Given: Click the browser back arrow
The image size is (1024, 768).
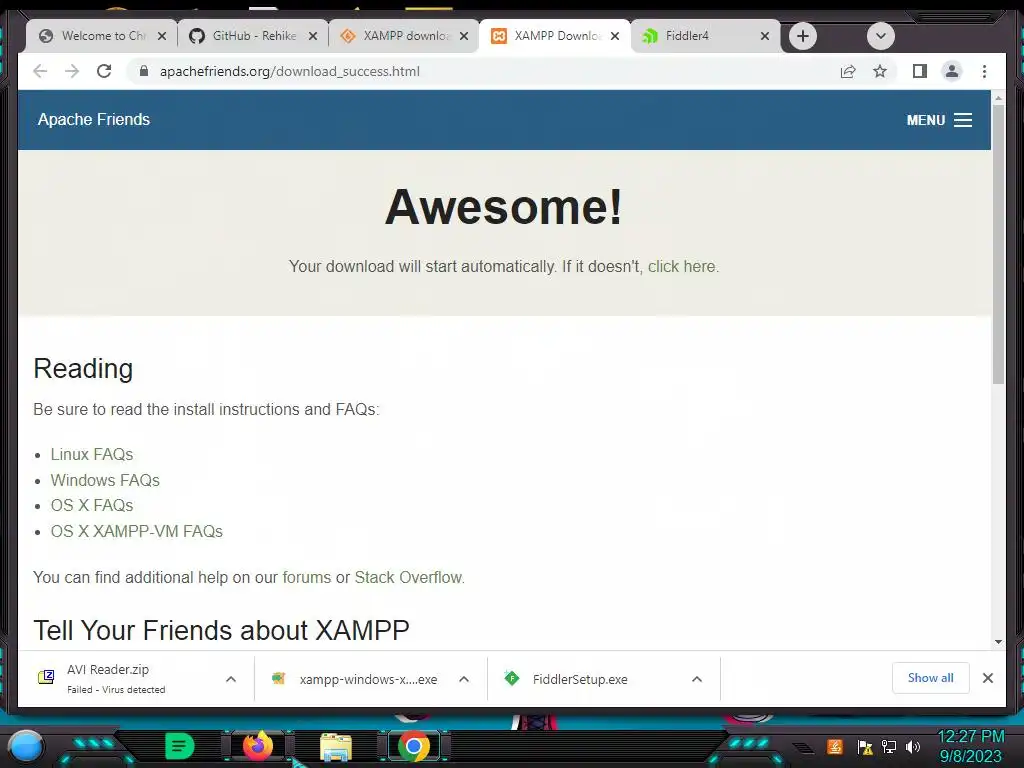Looking at the screenshot, I should click(x=40, y=71).
